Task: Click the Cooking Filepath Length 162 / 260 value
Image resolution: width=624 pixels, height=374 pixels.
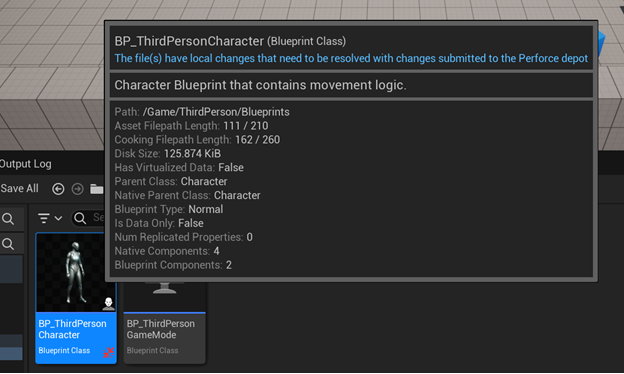Action: (x=257, y=140)
